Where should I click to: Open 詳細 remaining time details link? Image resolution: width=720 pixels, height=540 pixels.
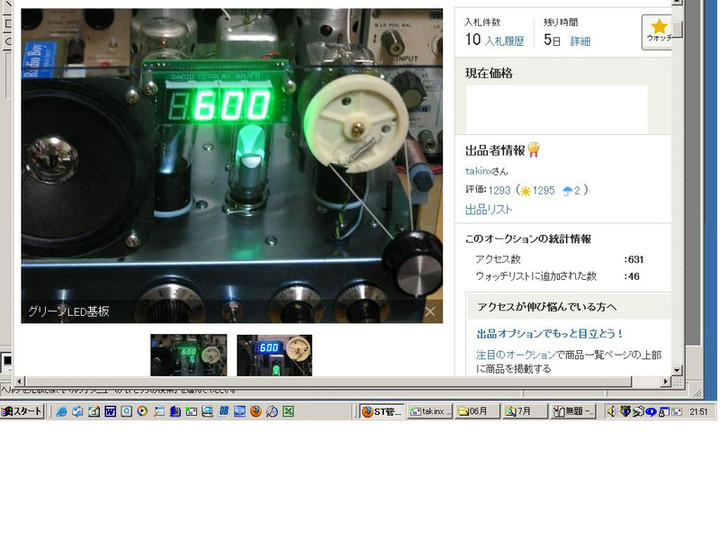tap(580, 42)
